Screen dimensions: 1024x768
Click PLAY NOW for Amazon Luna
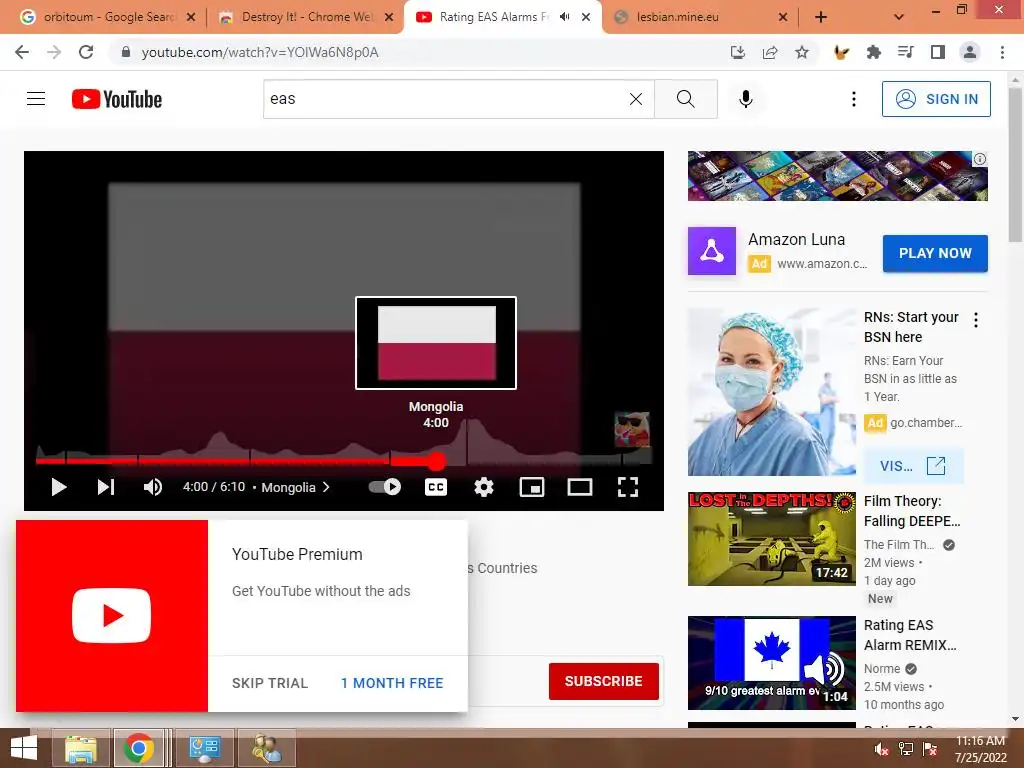point(935,253)
